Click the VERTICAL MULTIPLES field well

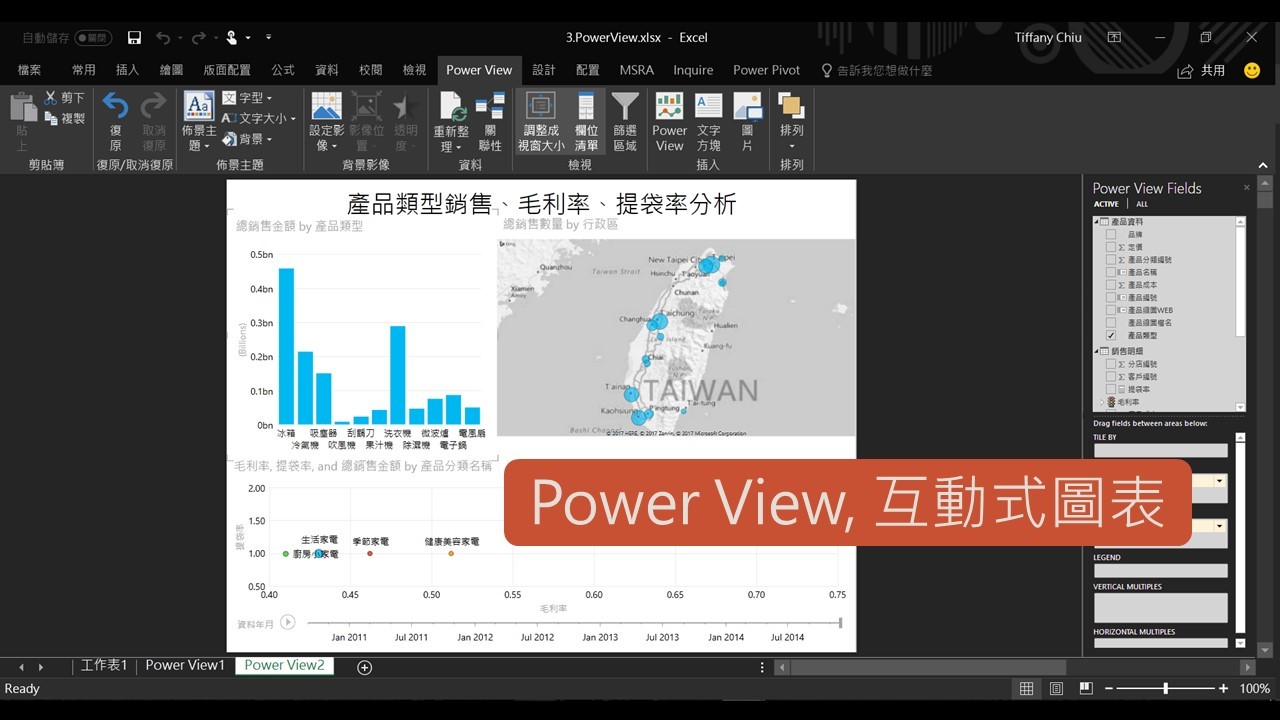(1160, 607)
